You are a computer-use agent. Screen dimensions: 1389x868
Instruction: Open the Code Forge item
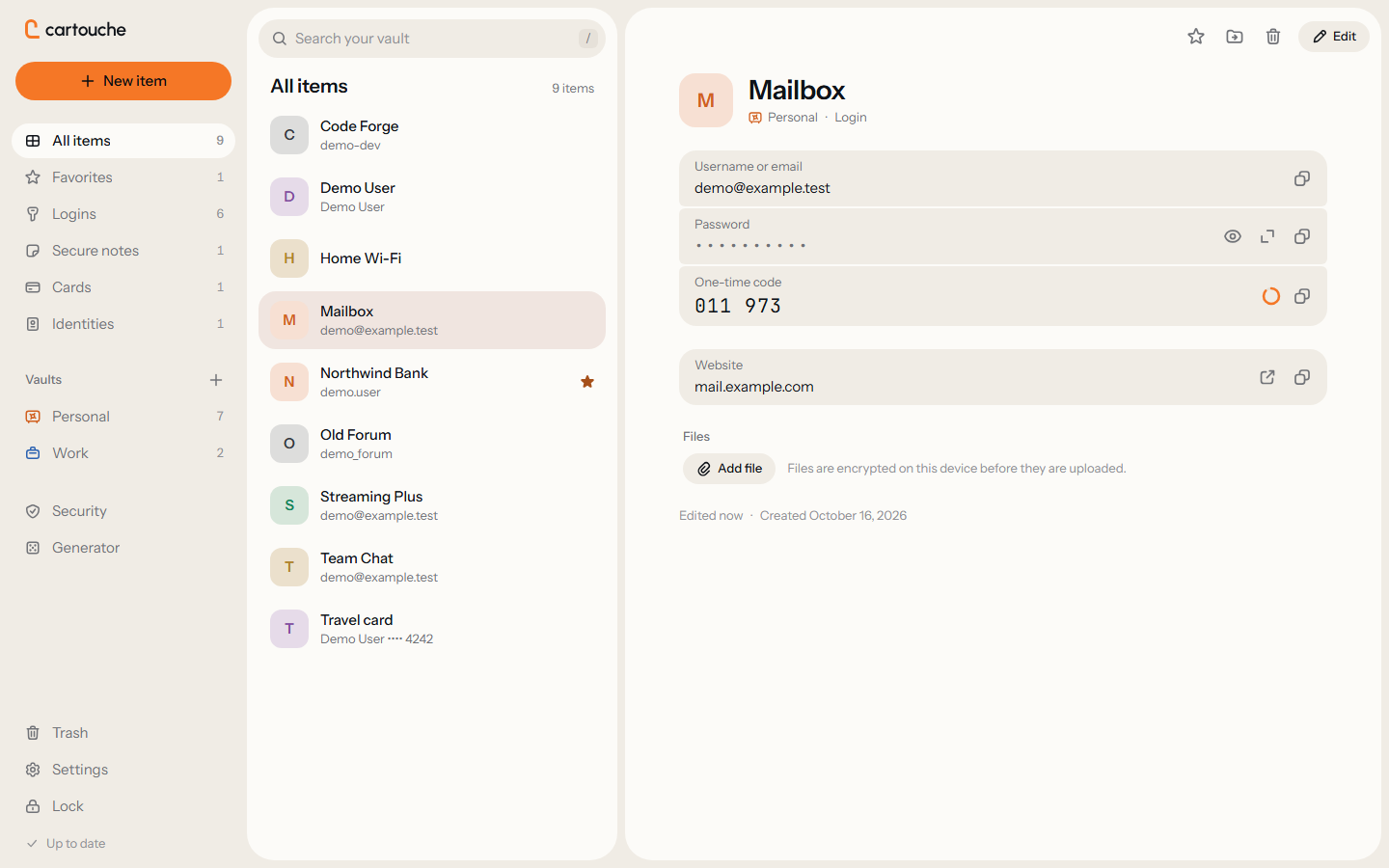click(x=432, y=135)
